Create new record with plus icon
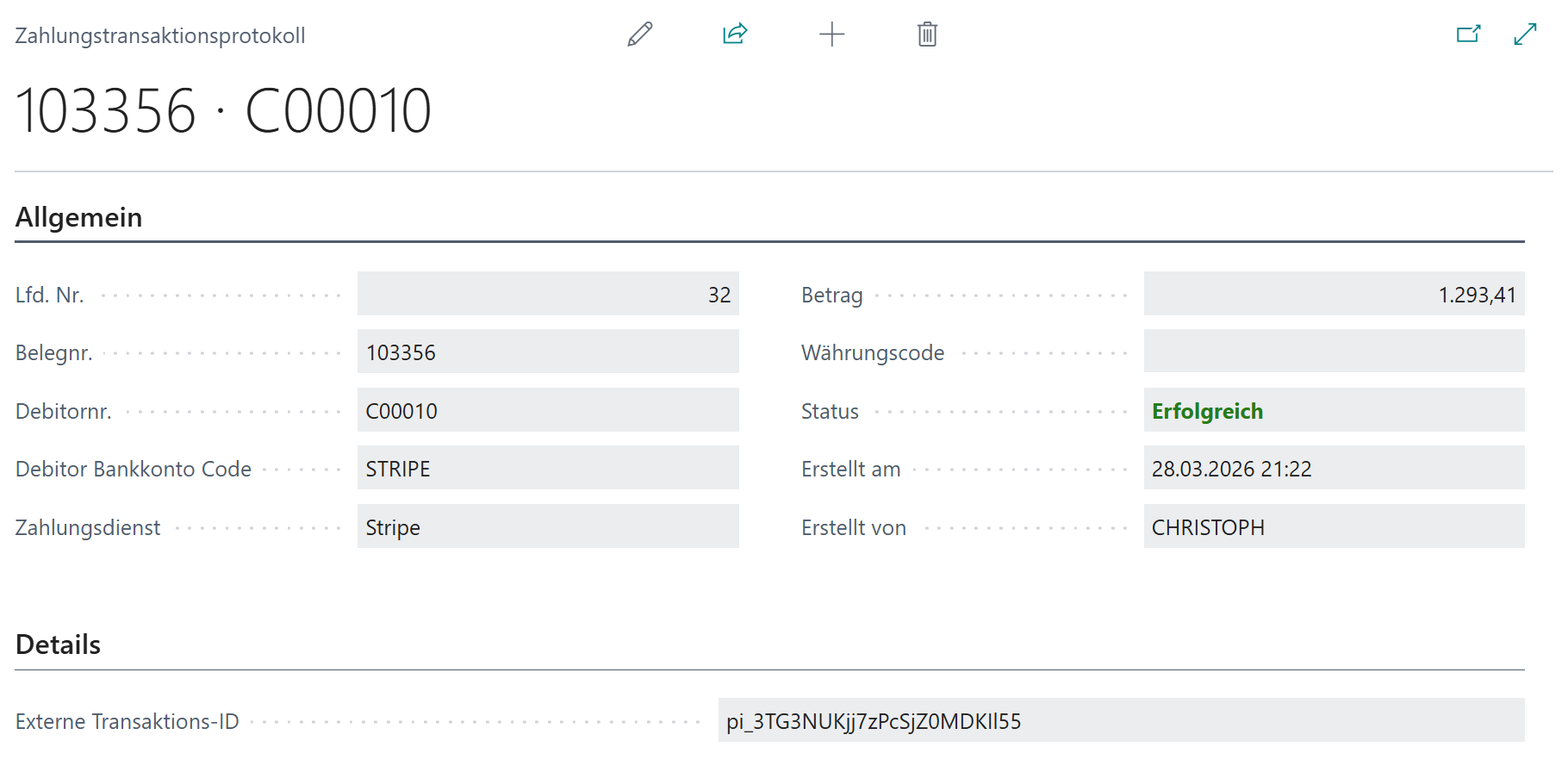This screenshot has width=1568, height=772. click(831, 34)
